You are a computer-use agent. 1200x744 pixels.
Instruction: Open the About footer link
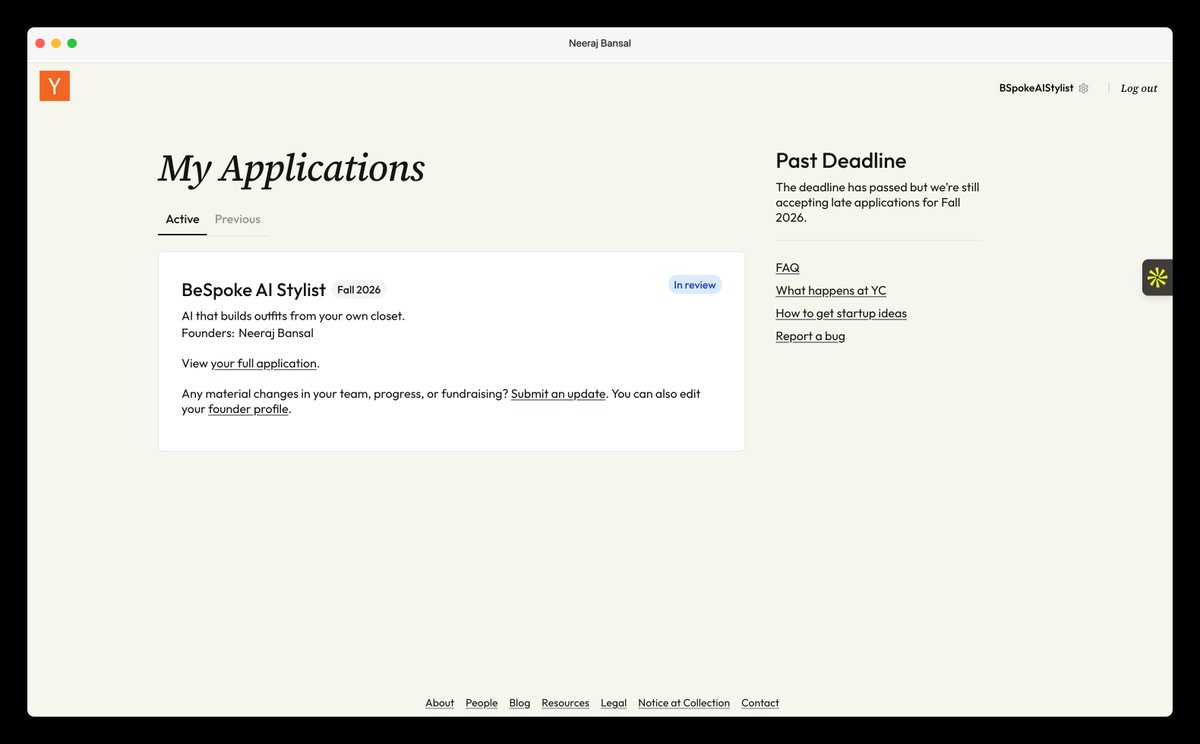click(440, 703)
